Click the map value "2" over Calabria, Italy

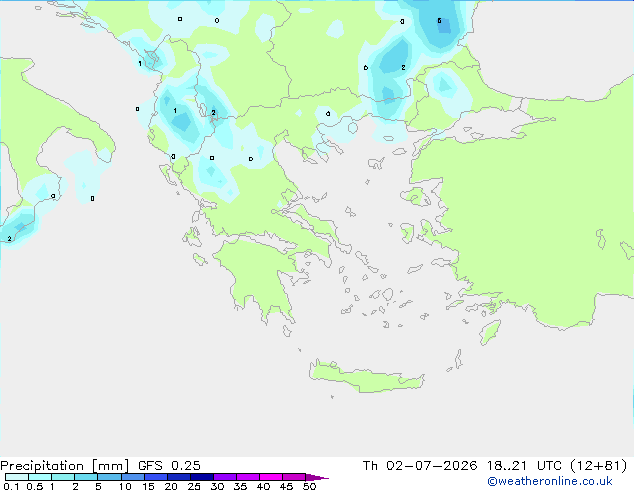coord(9,239)
